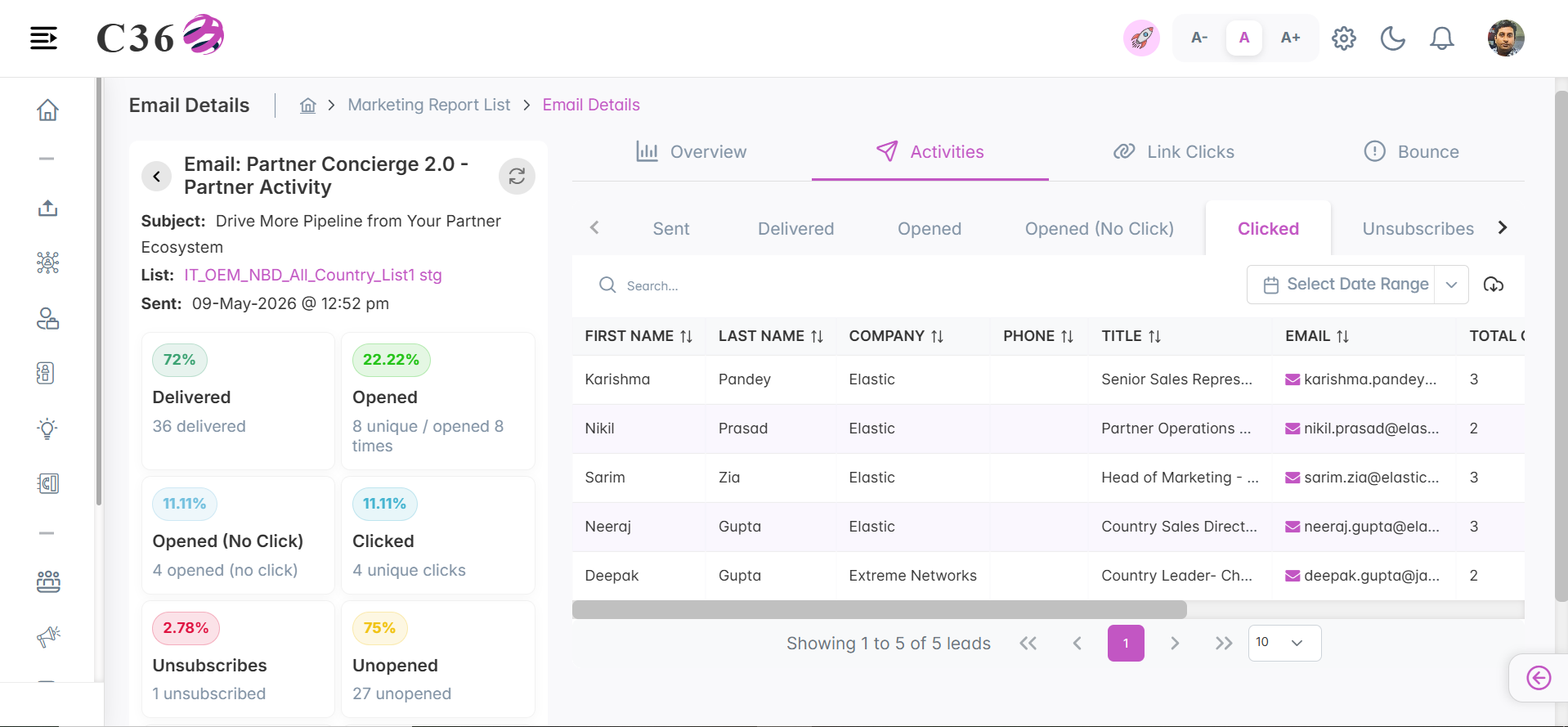This screenshot has height=727, width=1568.
Task: Click the table horizontal scrollbar
Action: (879, 609)
